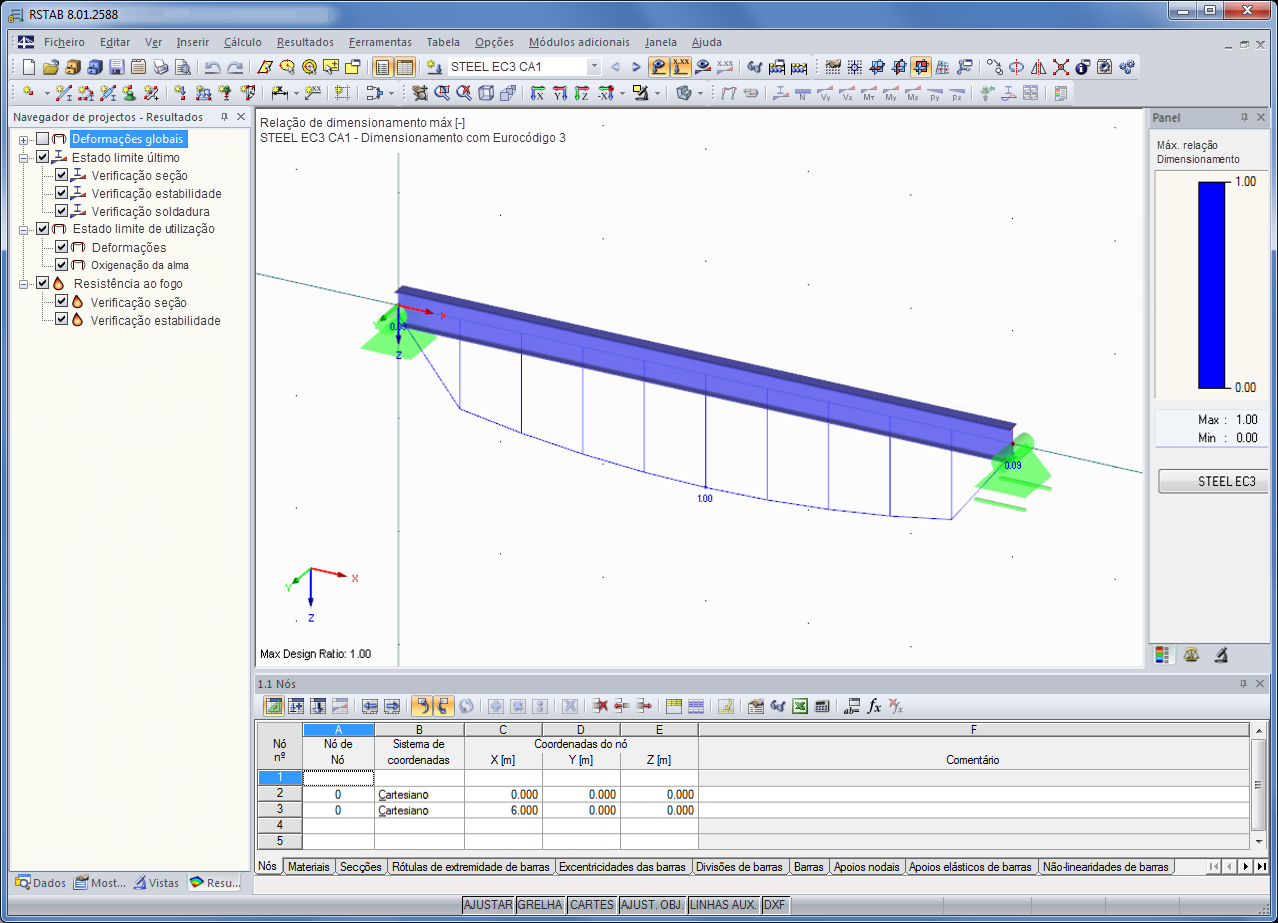The image size is (1278, 923).
Task: Click the STEEL EC3 module icon in the toolbar
Action: (x=1128, y=67)
